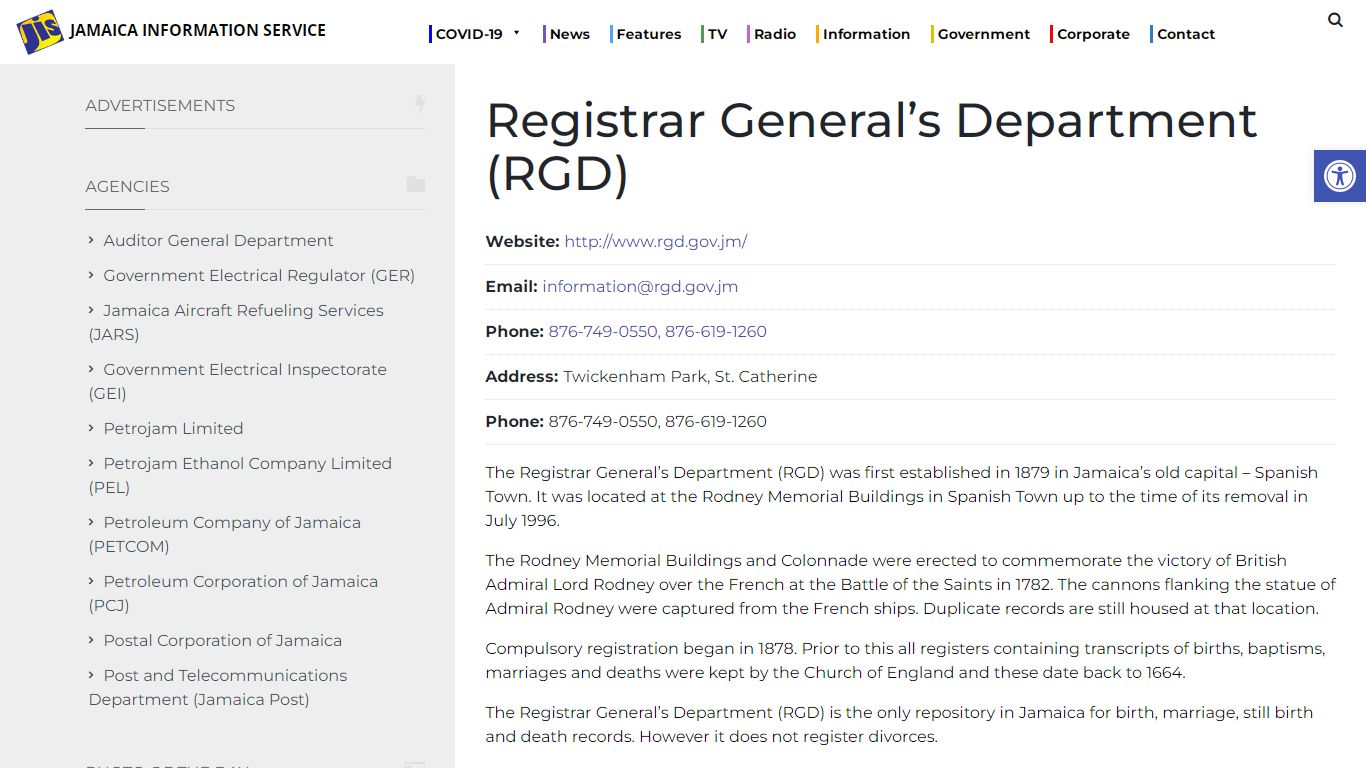The image size is (1366, 768).
Task: Click the information@rgd.gov.jm email link
Action: 640,286
